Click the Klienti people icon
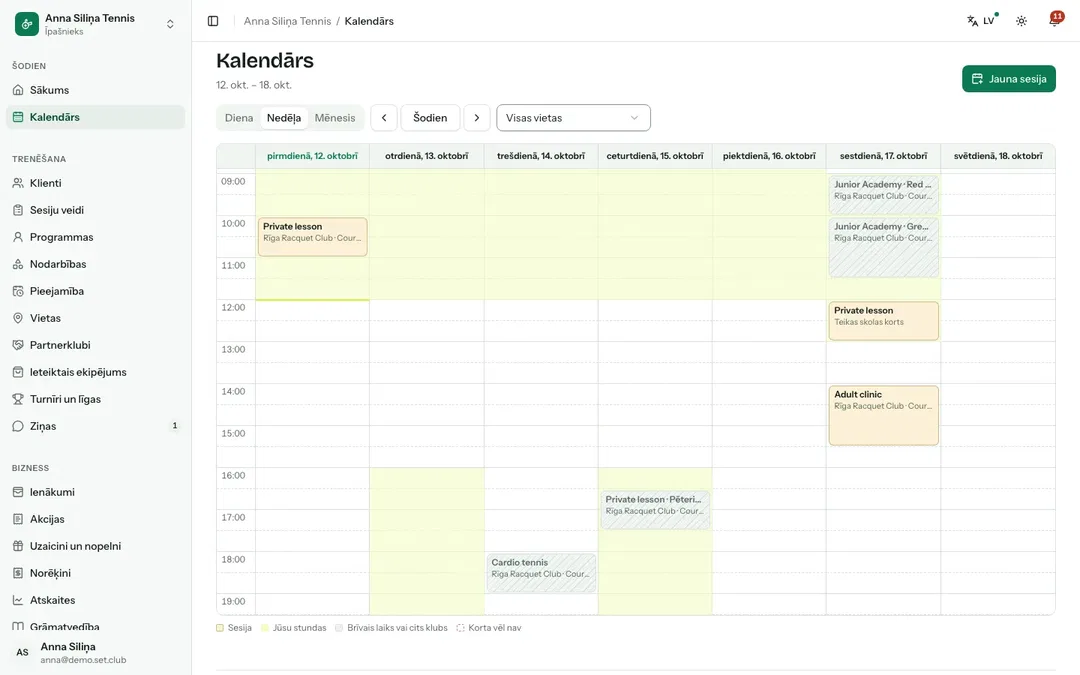The height and width of the screenshot is (675, 1080). tap(18, 183)
